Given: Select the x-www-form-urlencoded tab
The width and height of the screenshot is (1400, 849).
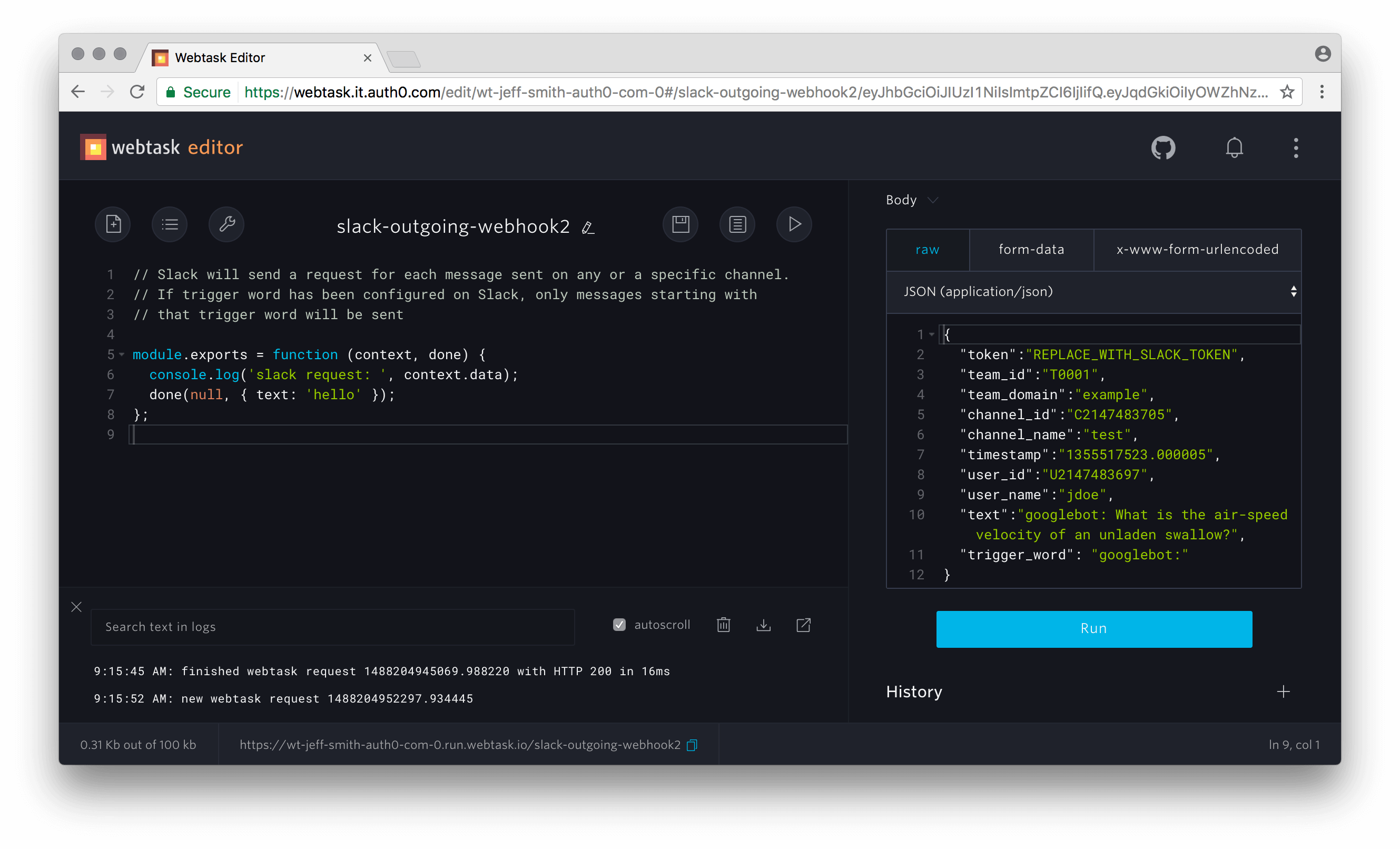Looking at the screenshot, I should tap(1197, 250).
